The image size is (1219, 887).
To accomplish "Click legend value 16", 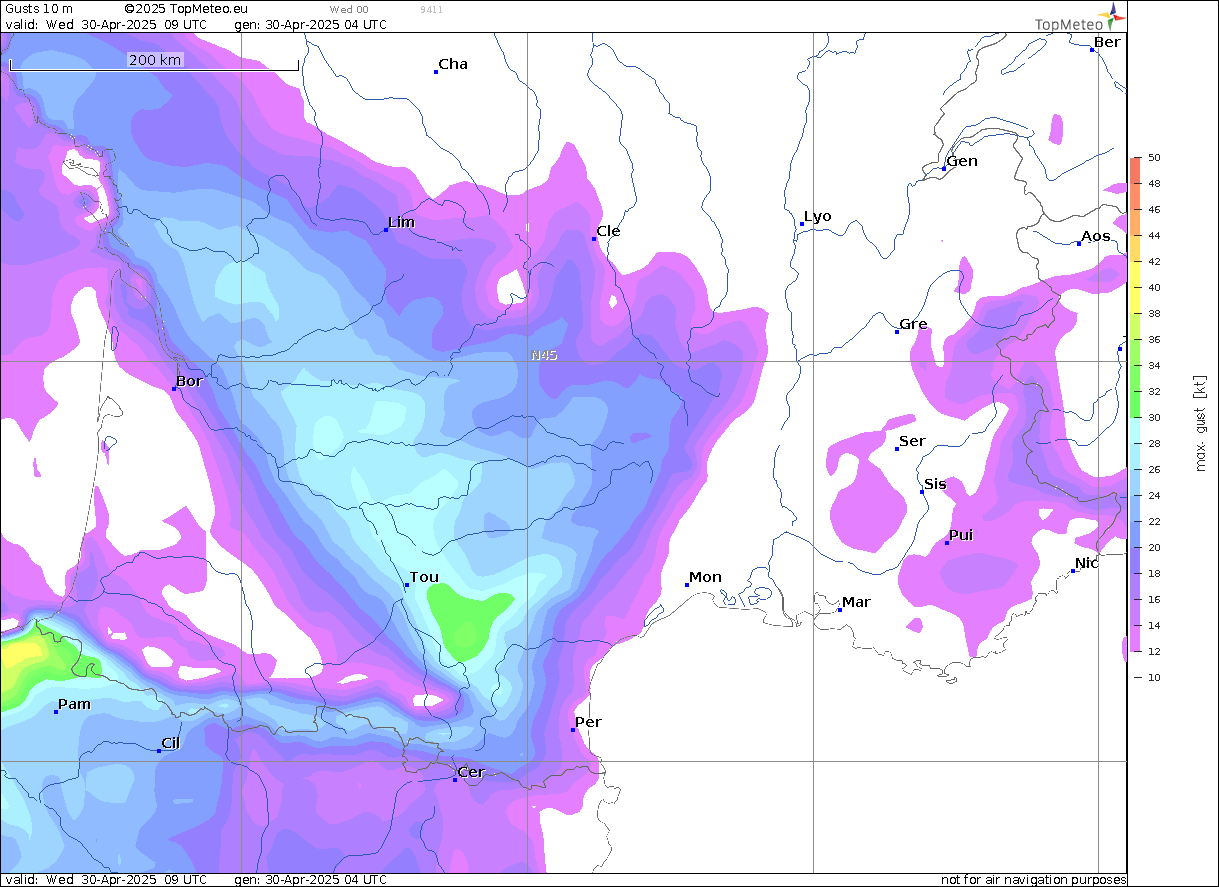I will coord(1154,600).
